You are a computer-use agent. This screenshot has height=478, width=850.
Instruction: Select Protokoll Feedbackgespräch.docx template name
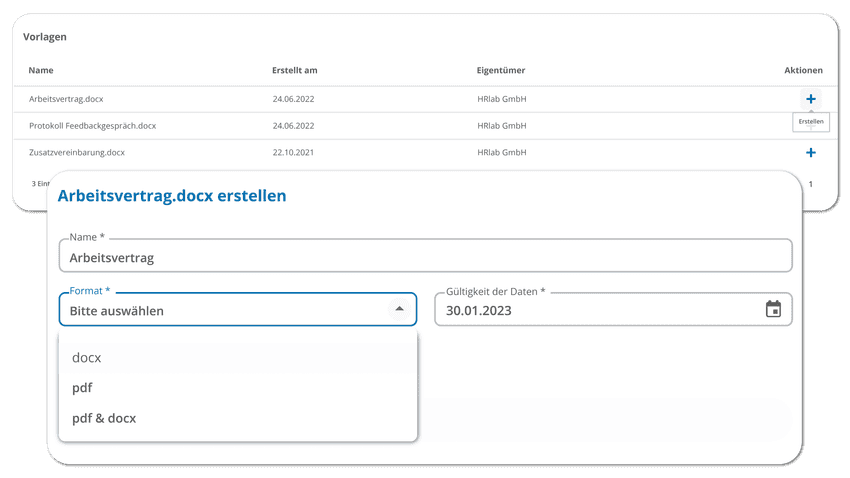pos(93,126)
